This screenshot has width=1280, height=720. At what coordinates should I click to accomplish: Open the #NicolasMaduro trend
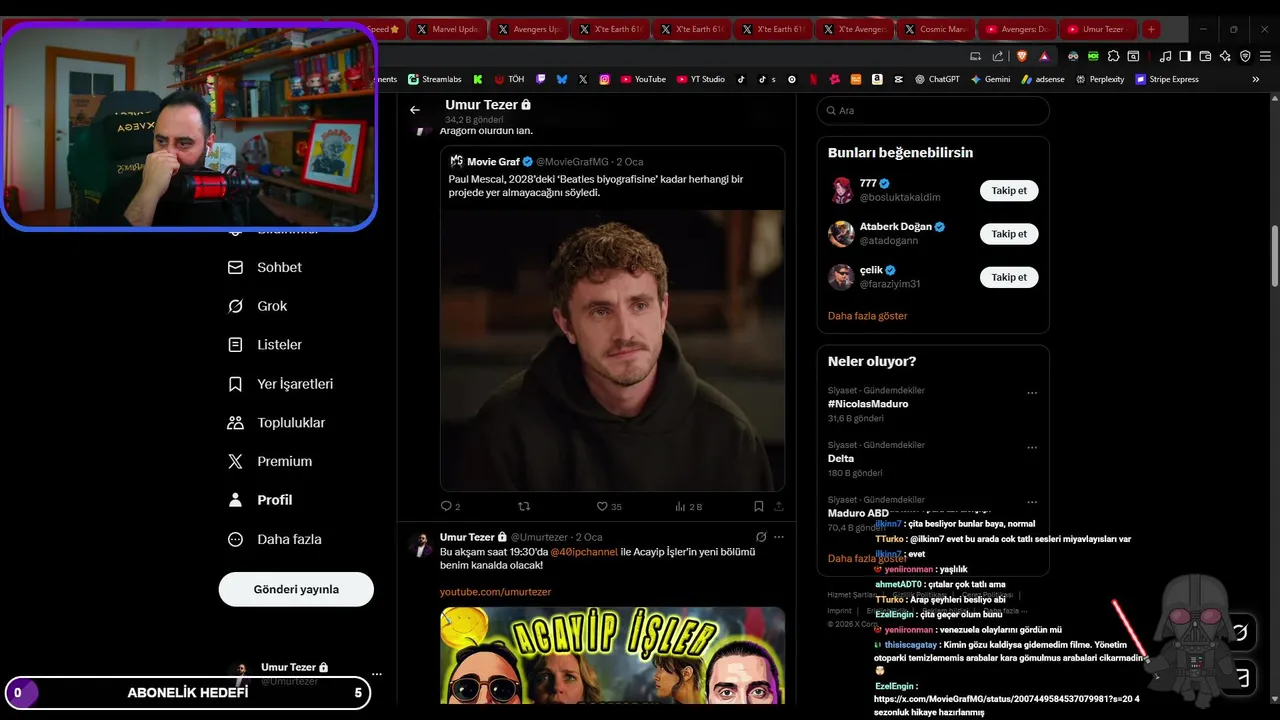pos(868,404)
